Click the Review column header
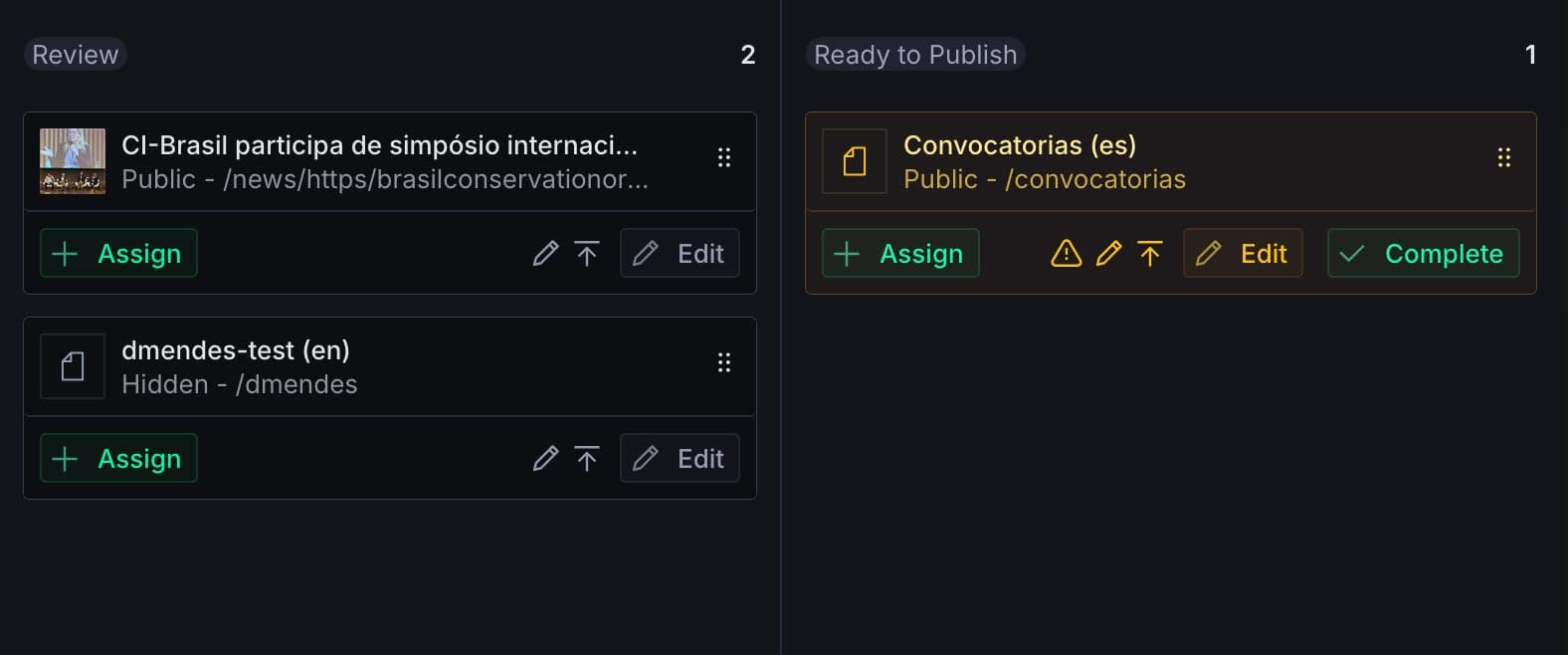Screen dimensions: 1568x655 [75, 54]
